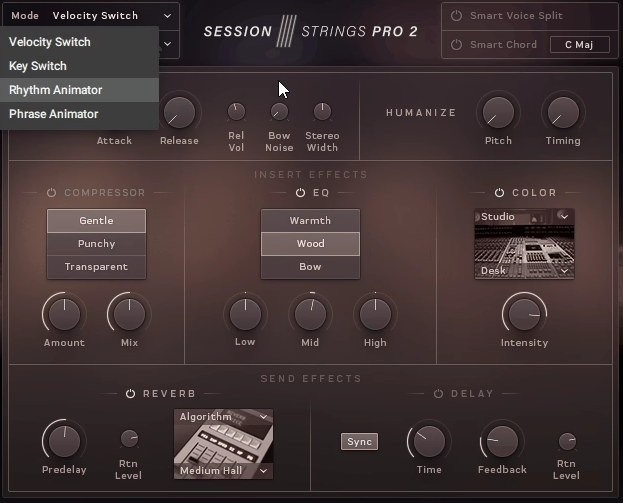The width and height of the screenshot is (623, 503).
Task: Open the reverb Algorithm dropdown
Action: [223, 416]
